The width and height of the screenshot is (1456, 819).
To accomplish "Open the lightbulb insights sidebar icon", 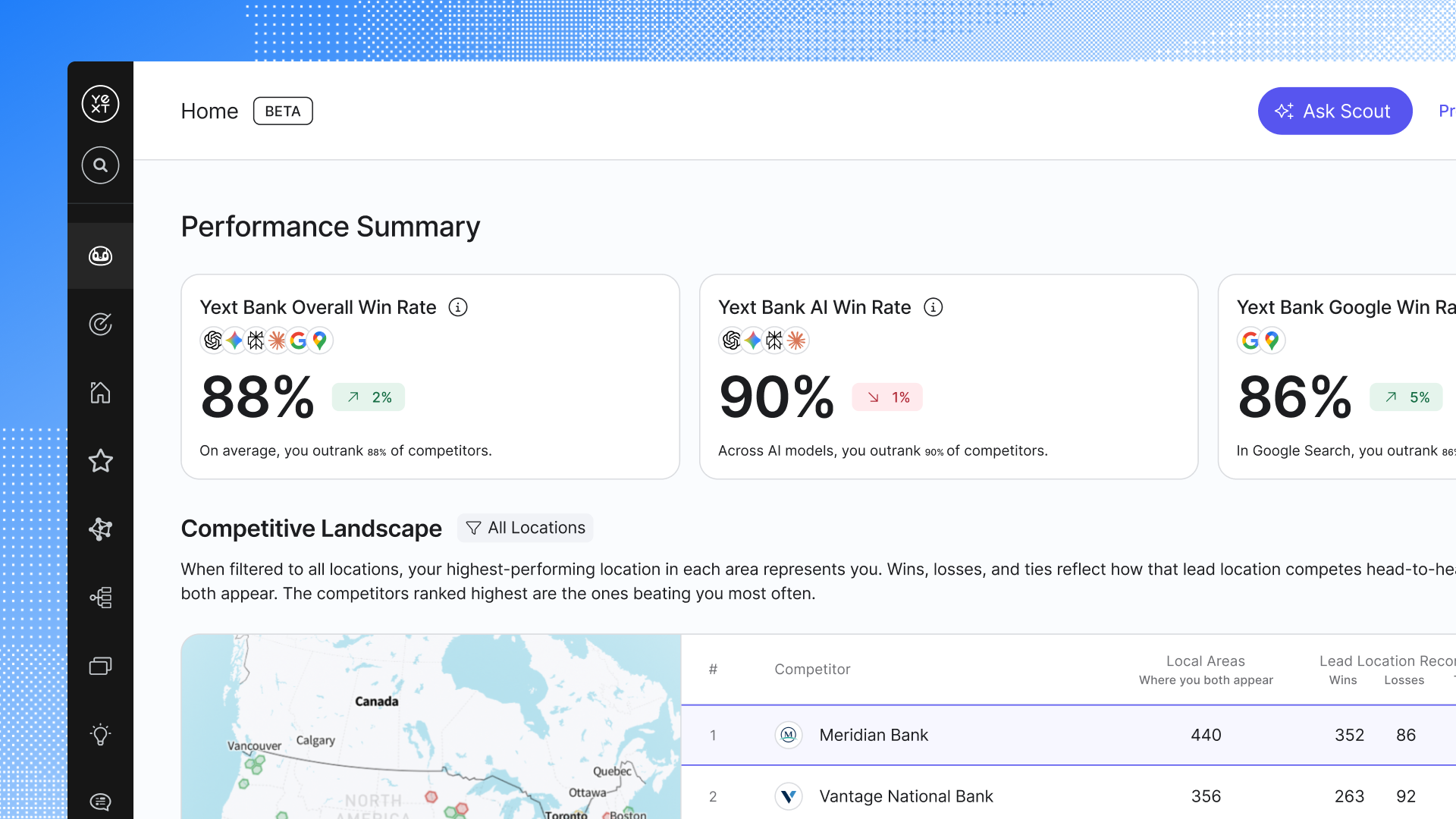I will click(100, 734).
